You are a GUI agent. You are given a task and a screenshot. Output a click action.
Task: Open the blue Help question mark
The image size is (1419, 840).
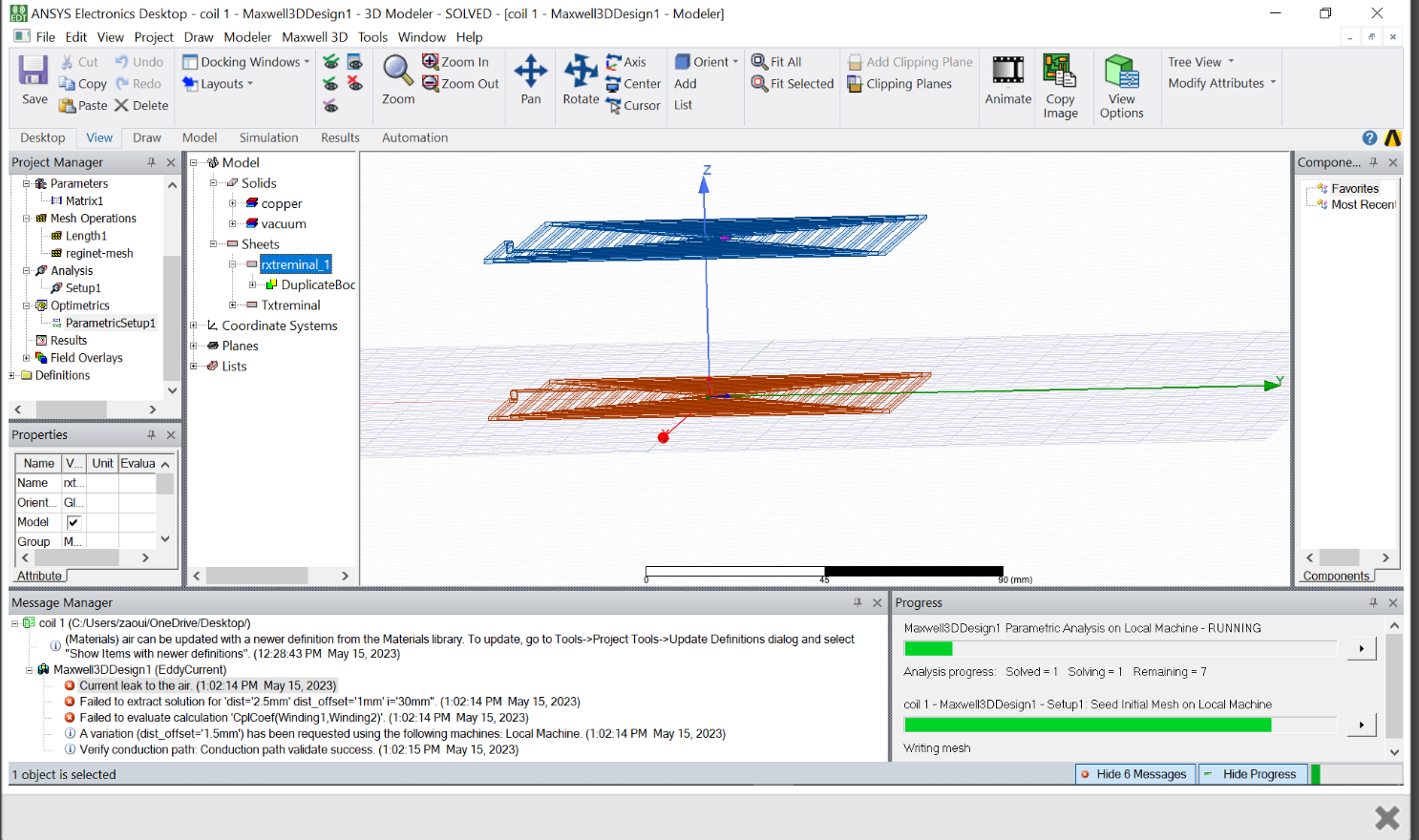click(x=1369, y=137)
